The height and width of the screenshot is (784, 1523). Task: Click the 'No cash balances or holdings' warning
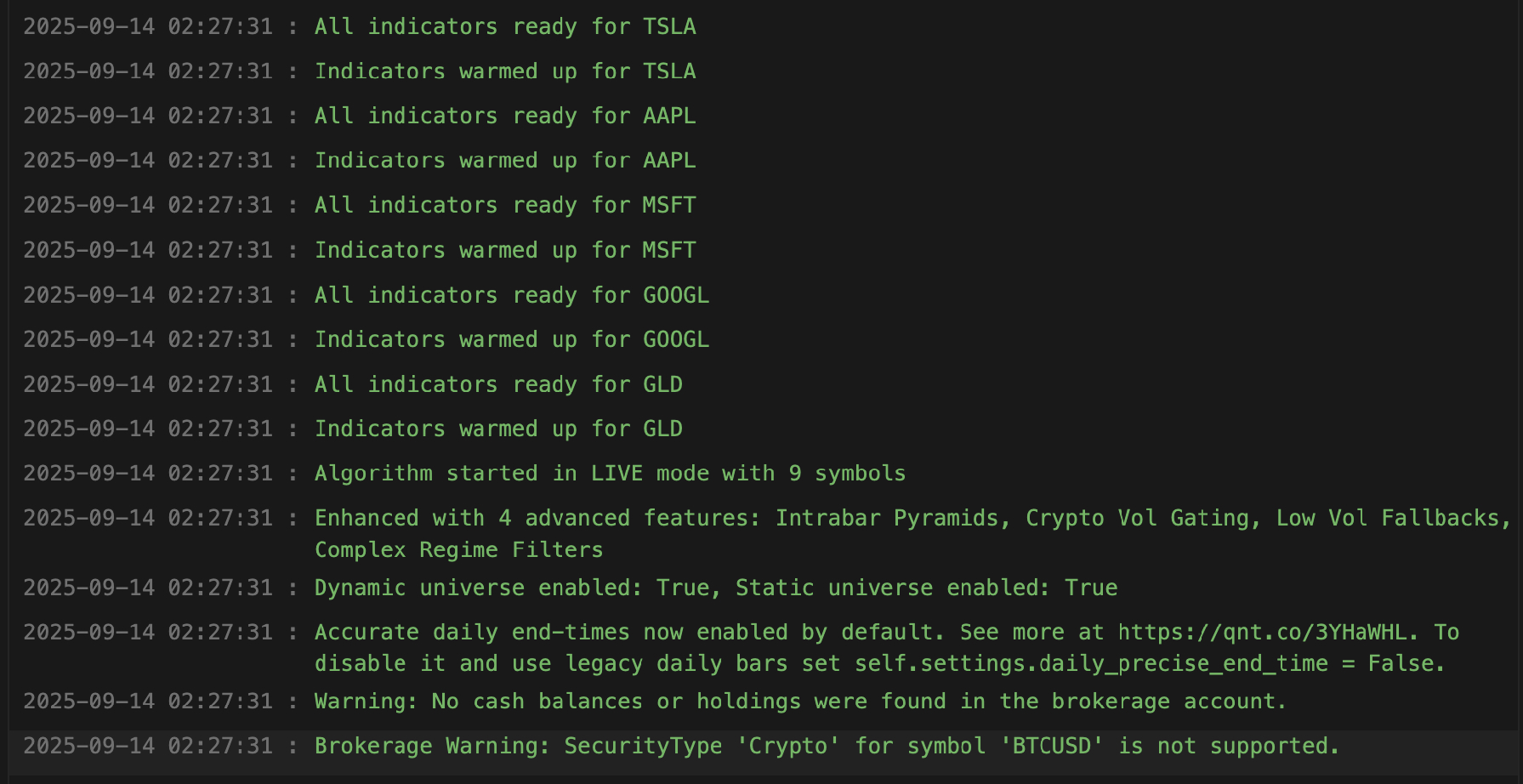[799, 702]
